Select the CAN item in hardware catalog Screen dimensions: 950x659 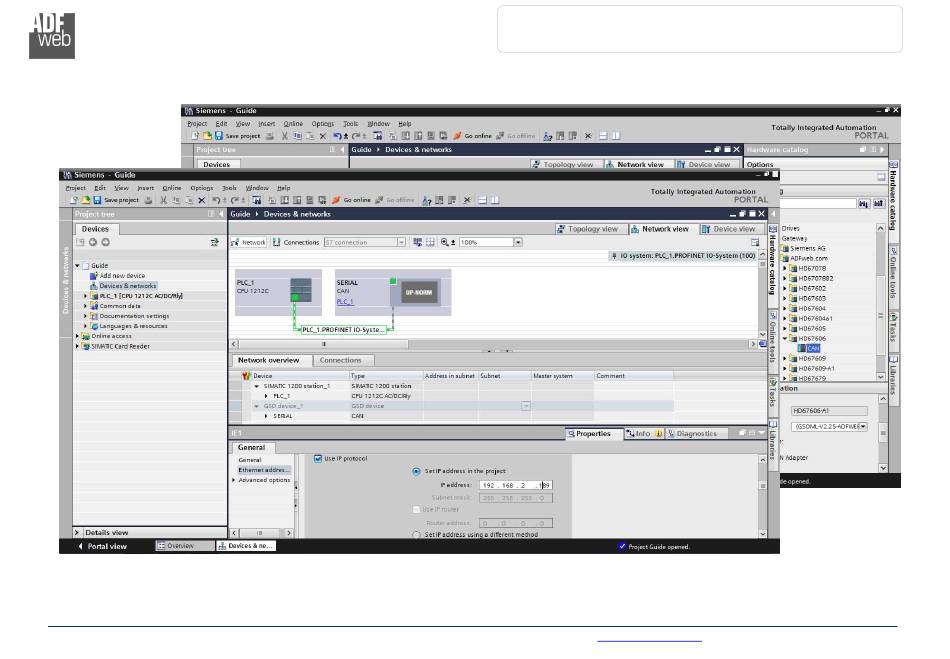[x=812, y=348]
